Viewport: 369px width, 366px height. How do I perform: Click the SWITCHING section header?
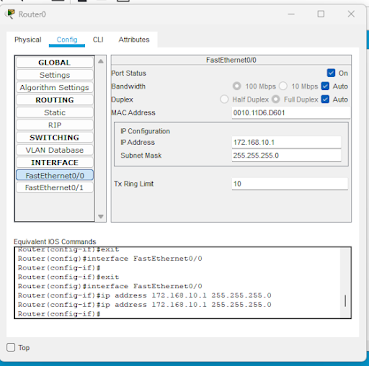pyautogui.click(x=55, y=138)
